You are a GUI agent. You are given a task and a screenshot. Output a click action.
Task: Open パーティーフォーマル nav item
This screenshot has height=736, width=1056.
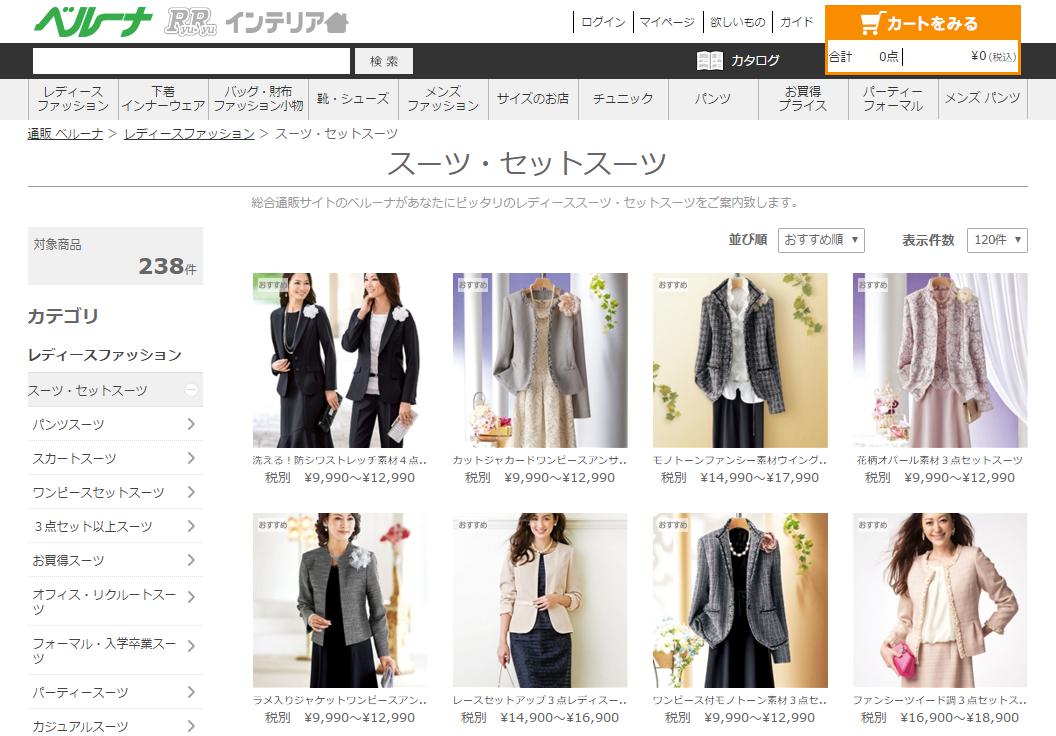coord(893,99)
